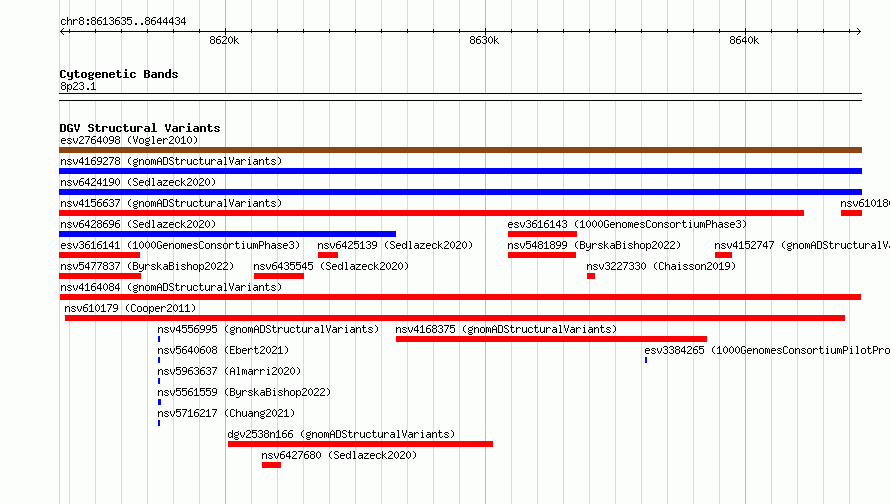
Task: Open nsv610179 (Cooper2011) label
Action: point(130,308)
